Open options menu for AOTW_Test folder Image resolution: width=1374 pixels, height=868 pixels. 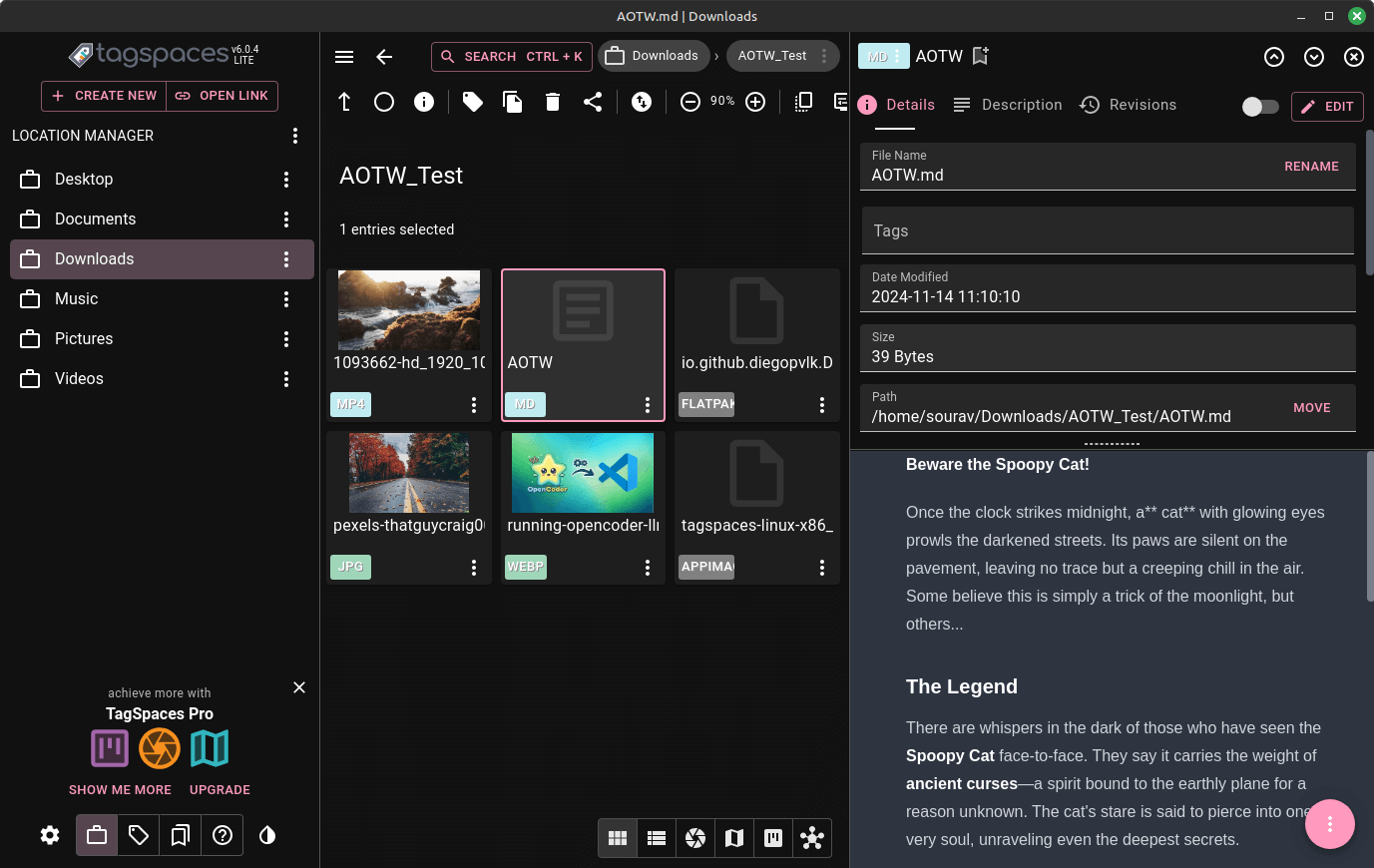click(822, 56)
